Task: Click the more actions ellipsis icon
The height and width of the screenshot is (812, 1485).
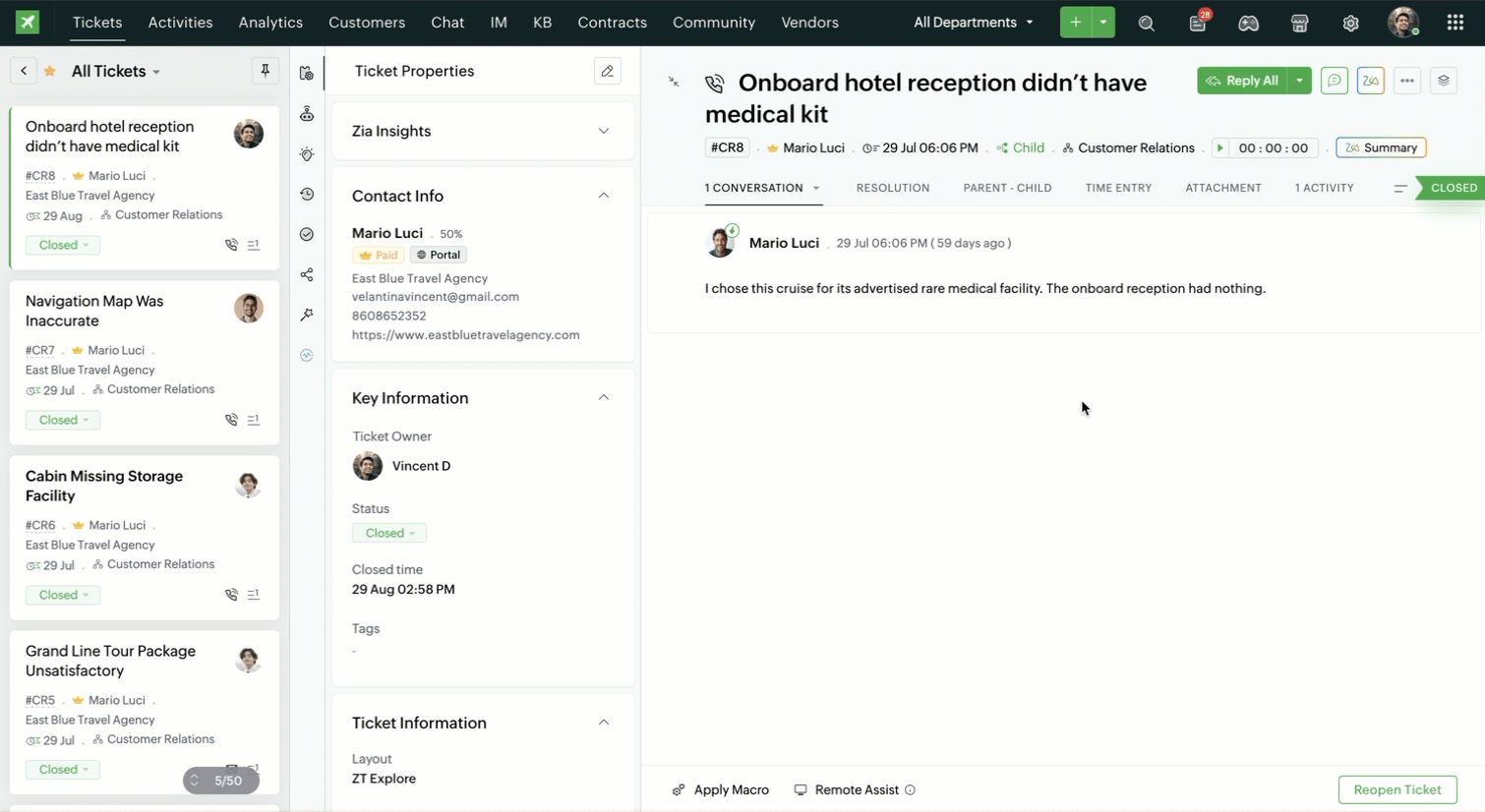Action: tap(1407, 81)
